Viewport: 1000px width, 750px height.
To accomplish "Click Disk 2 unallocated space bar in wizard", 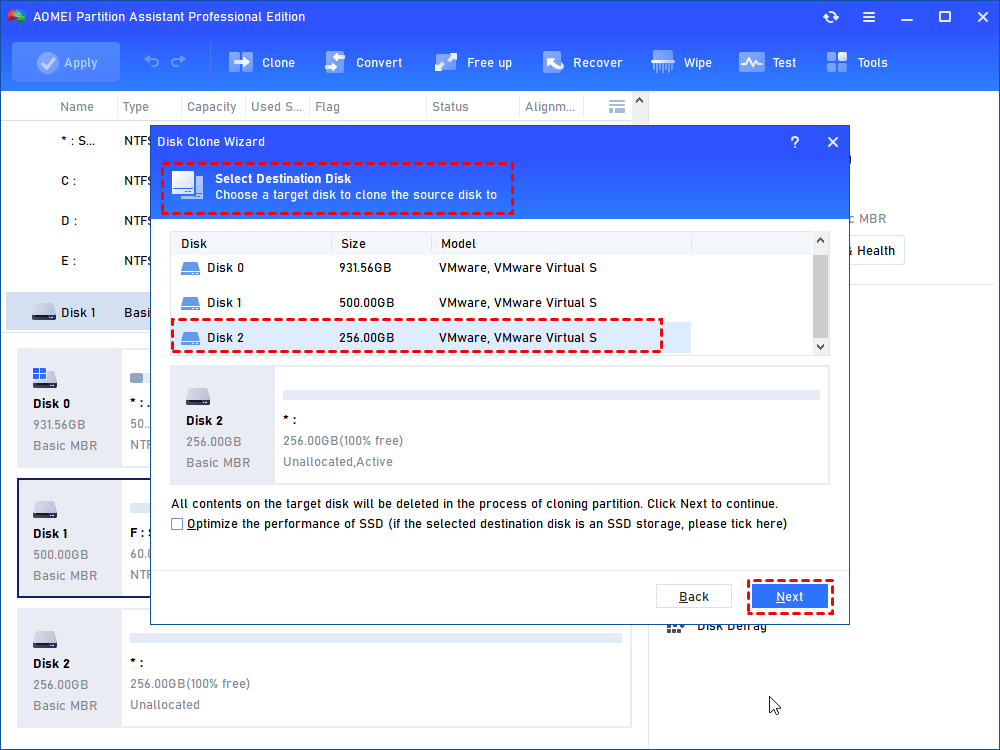I will coord(551,395).
